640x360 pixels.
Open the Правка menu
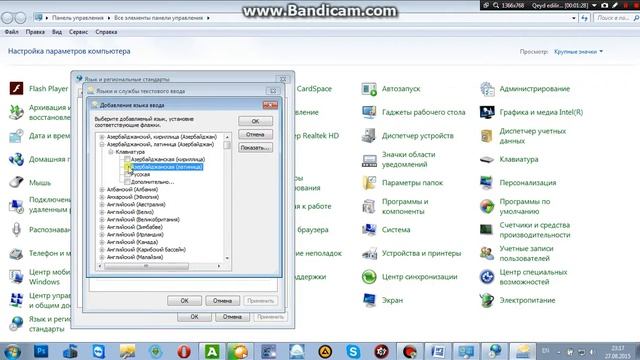coord(35,32)
